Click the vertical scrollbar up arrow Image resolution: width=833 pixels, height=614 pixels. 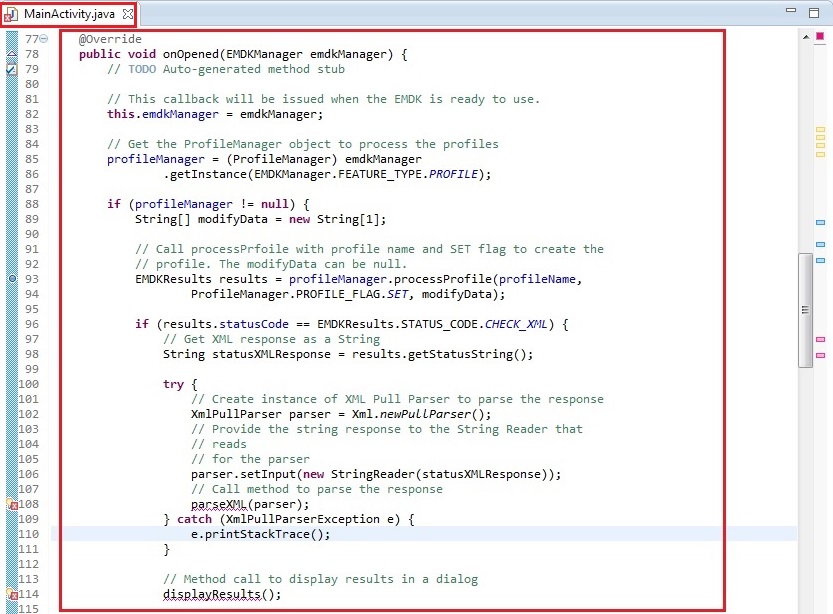pyautogui.click(x=805, y=37)
